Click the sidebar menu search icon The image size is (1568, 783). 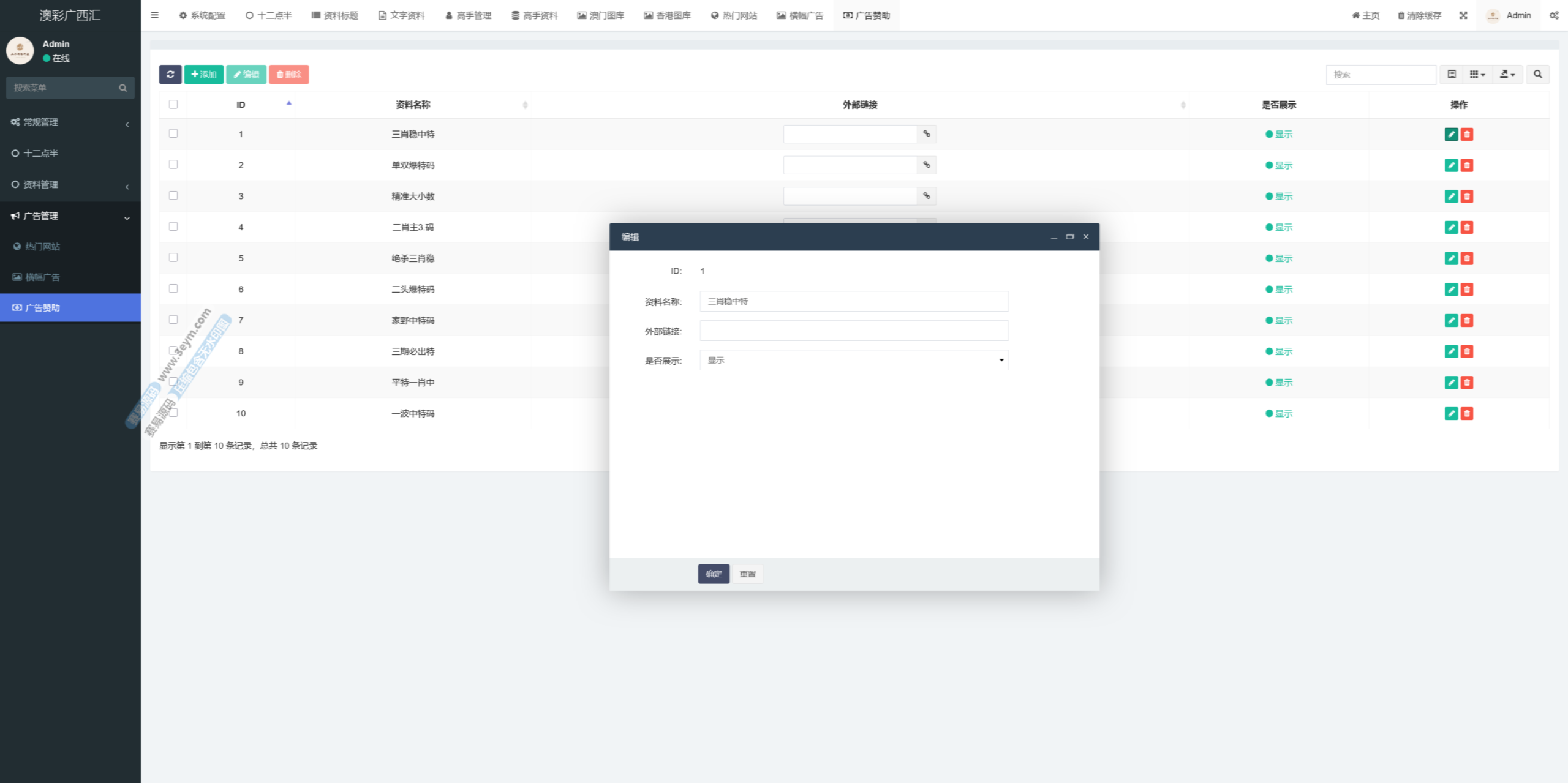pyautogui.click(x=123, y=88)
